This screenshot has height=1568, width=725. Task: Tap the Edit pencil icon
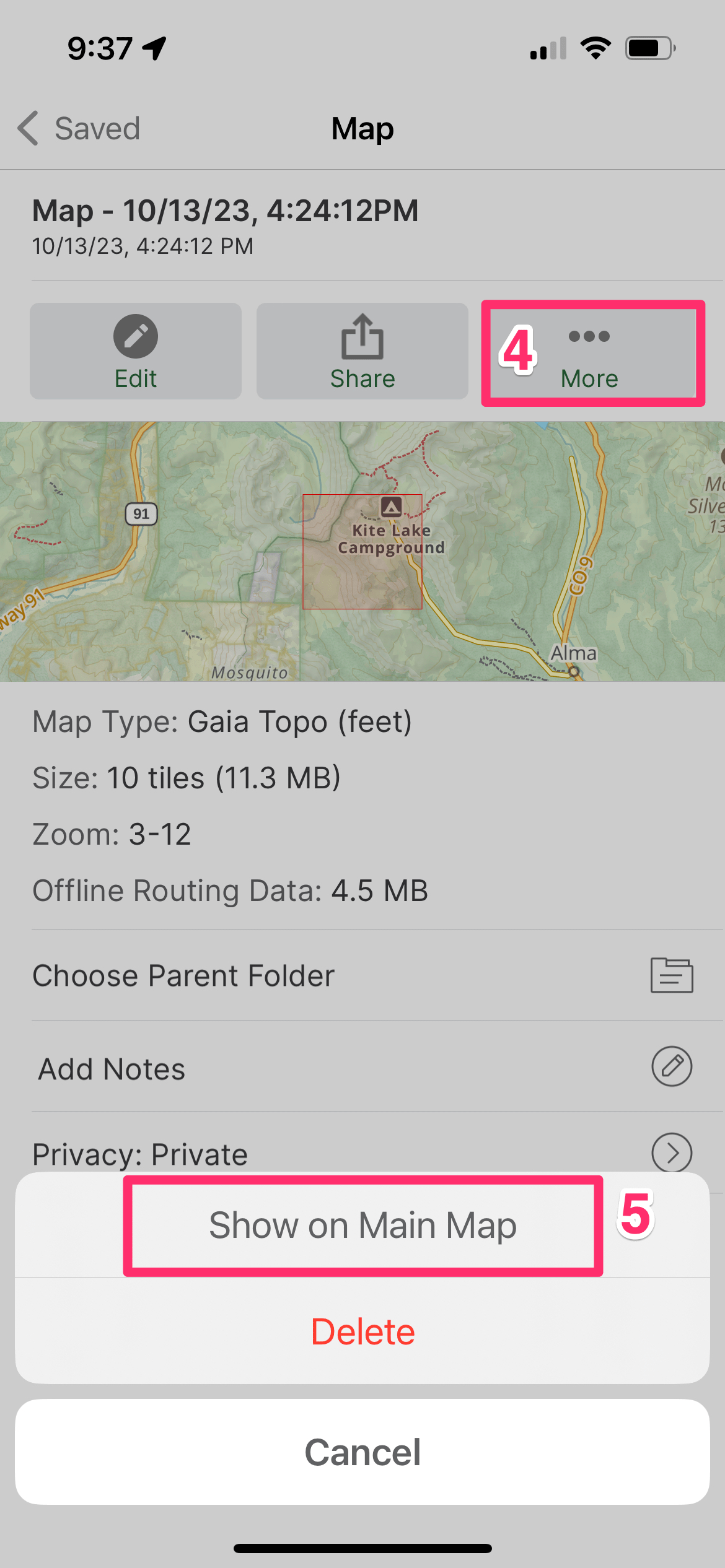[x=136, y=337]
